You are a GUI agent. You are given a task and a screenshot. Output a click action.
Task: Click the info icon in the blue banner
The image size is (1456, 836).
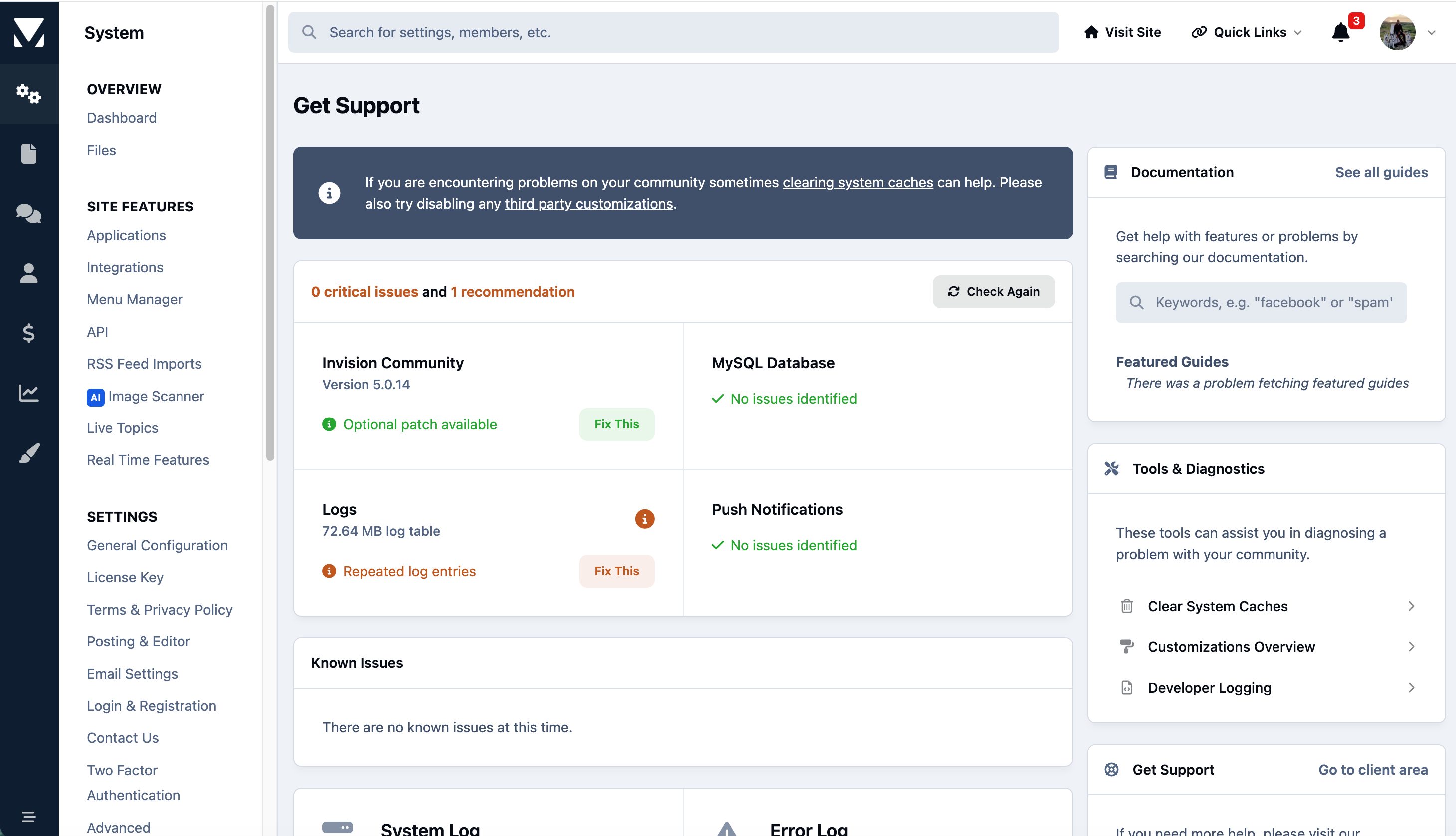tap(329, 193)
